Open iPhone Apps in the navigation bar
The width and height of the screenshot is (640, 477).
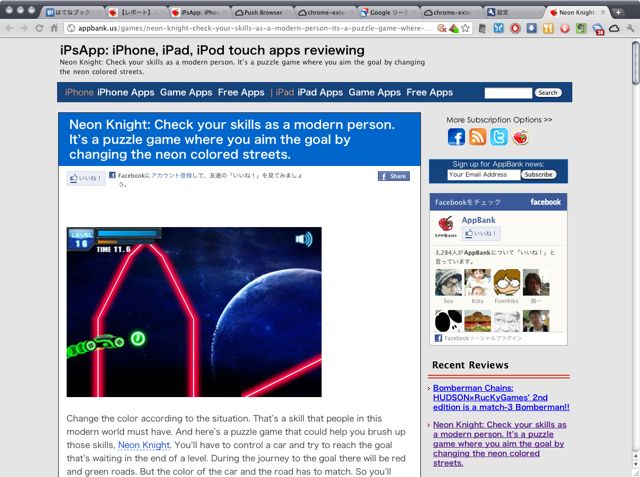coord(126,93)
